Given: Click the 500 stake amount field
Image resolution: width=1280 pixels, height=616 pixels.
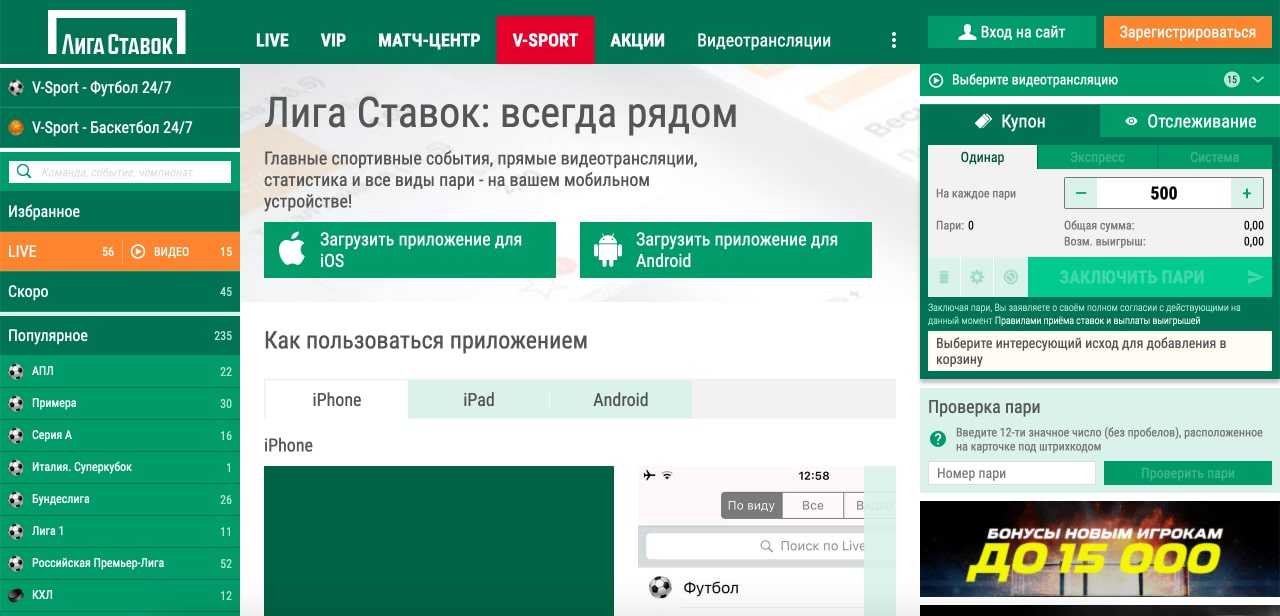Looking at the screenshot, I should pyautogui.click(x=1164, y=193).
